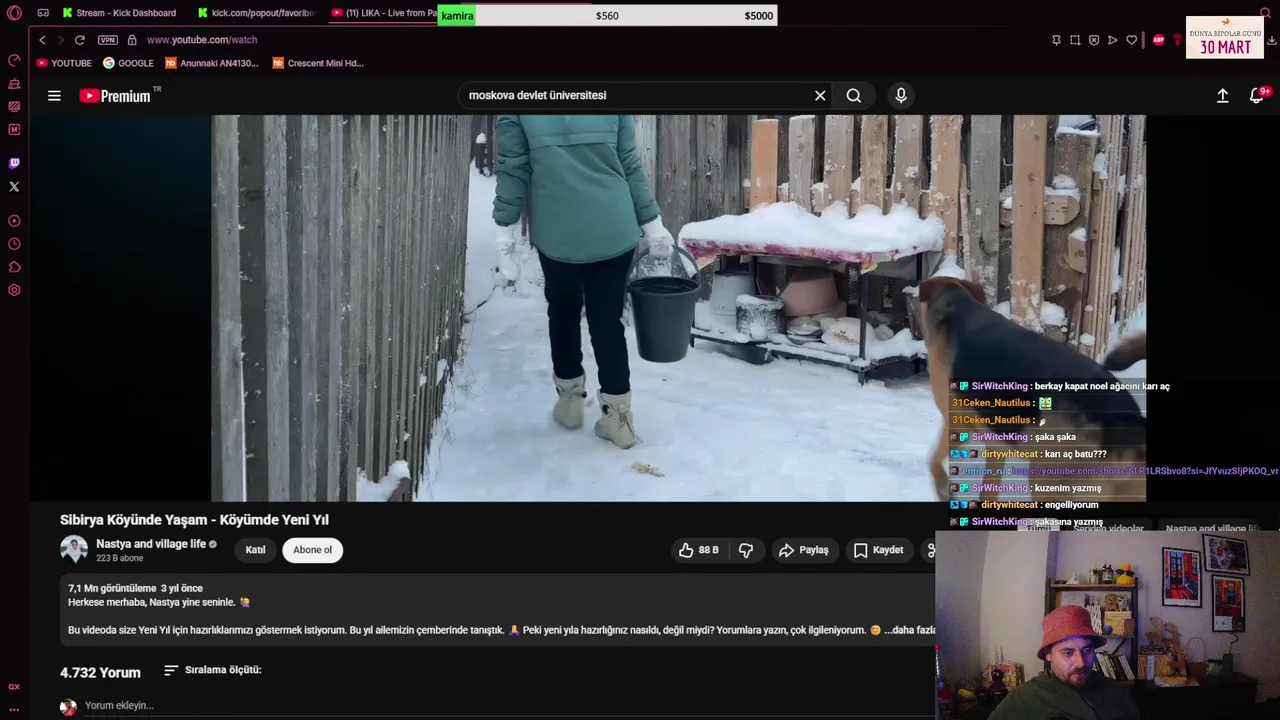
Task: Click the '4.732 Yorum' comments count
Action: point(100,672)
